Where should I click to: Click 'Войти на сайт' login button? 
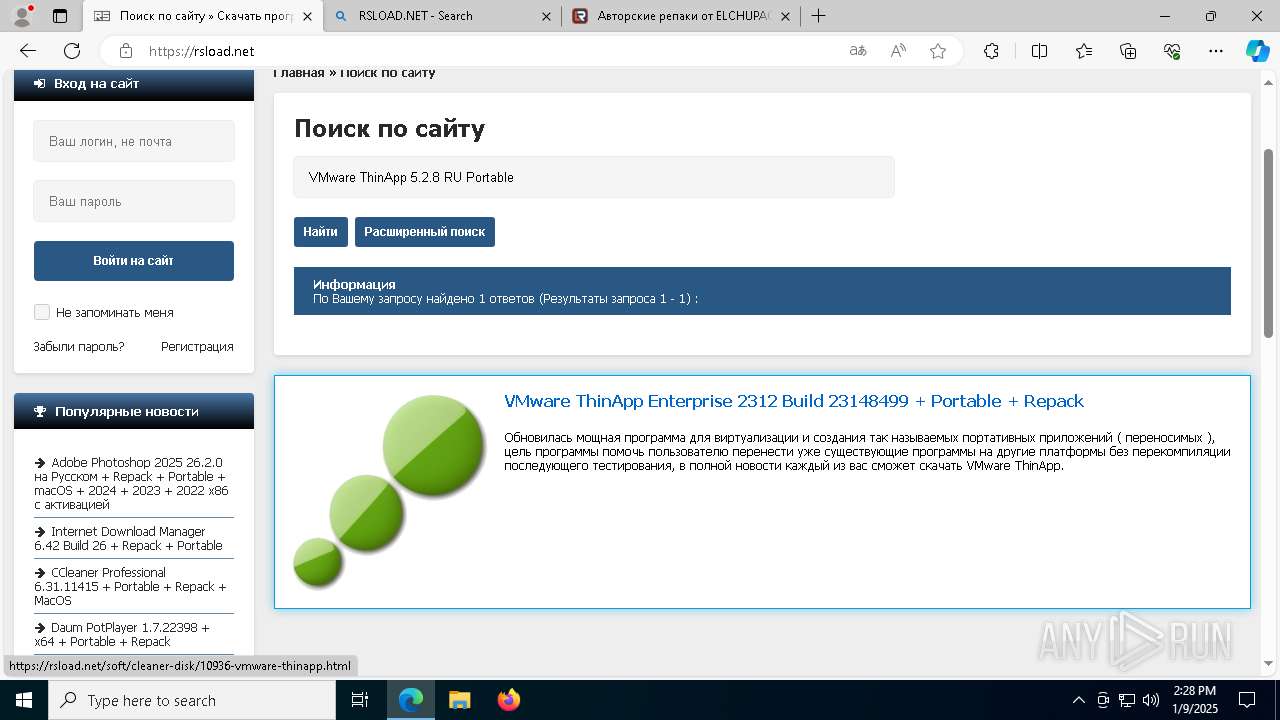(134, 260)
